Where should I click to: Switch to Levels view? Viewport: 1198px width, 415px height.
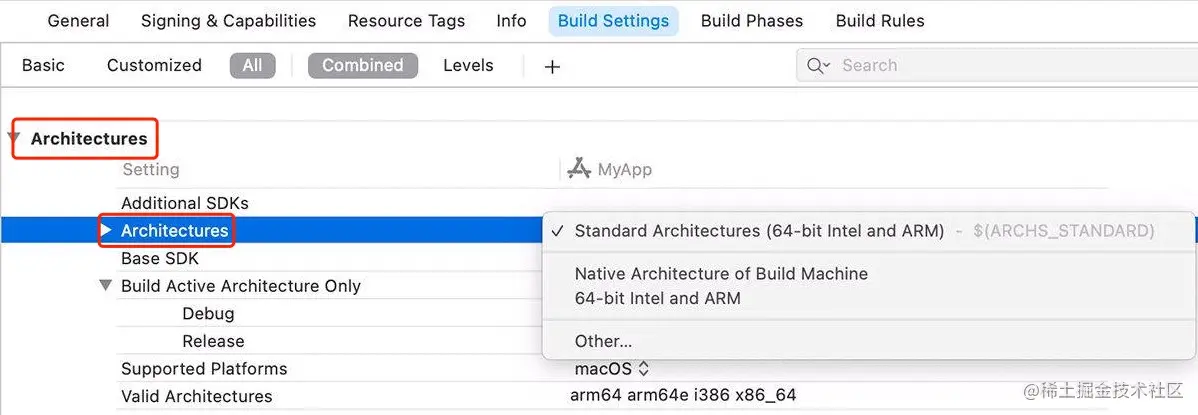click(x=468, y=66)
